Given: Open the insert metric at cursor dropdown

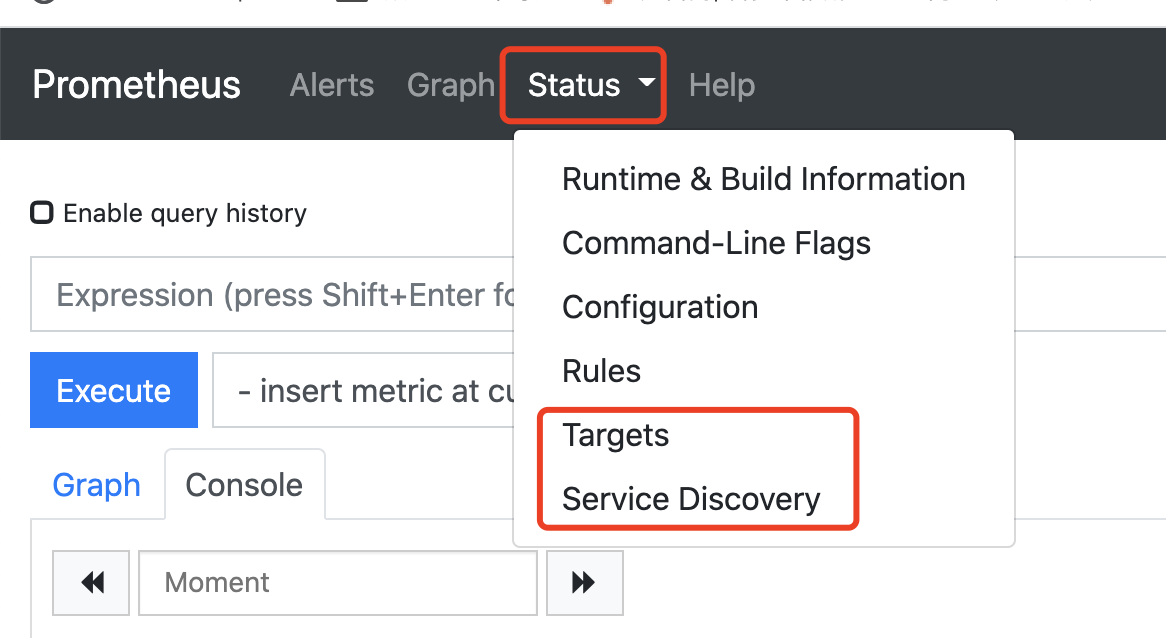Looking at the screenshot, I should [x=363, y=390].
